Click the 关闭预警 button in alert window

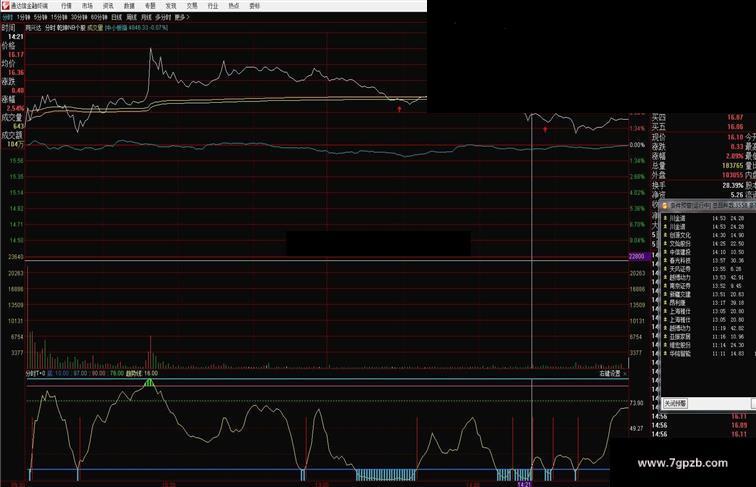pyautogui.click(x=675, y=404)
